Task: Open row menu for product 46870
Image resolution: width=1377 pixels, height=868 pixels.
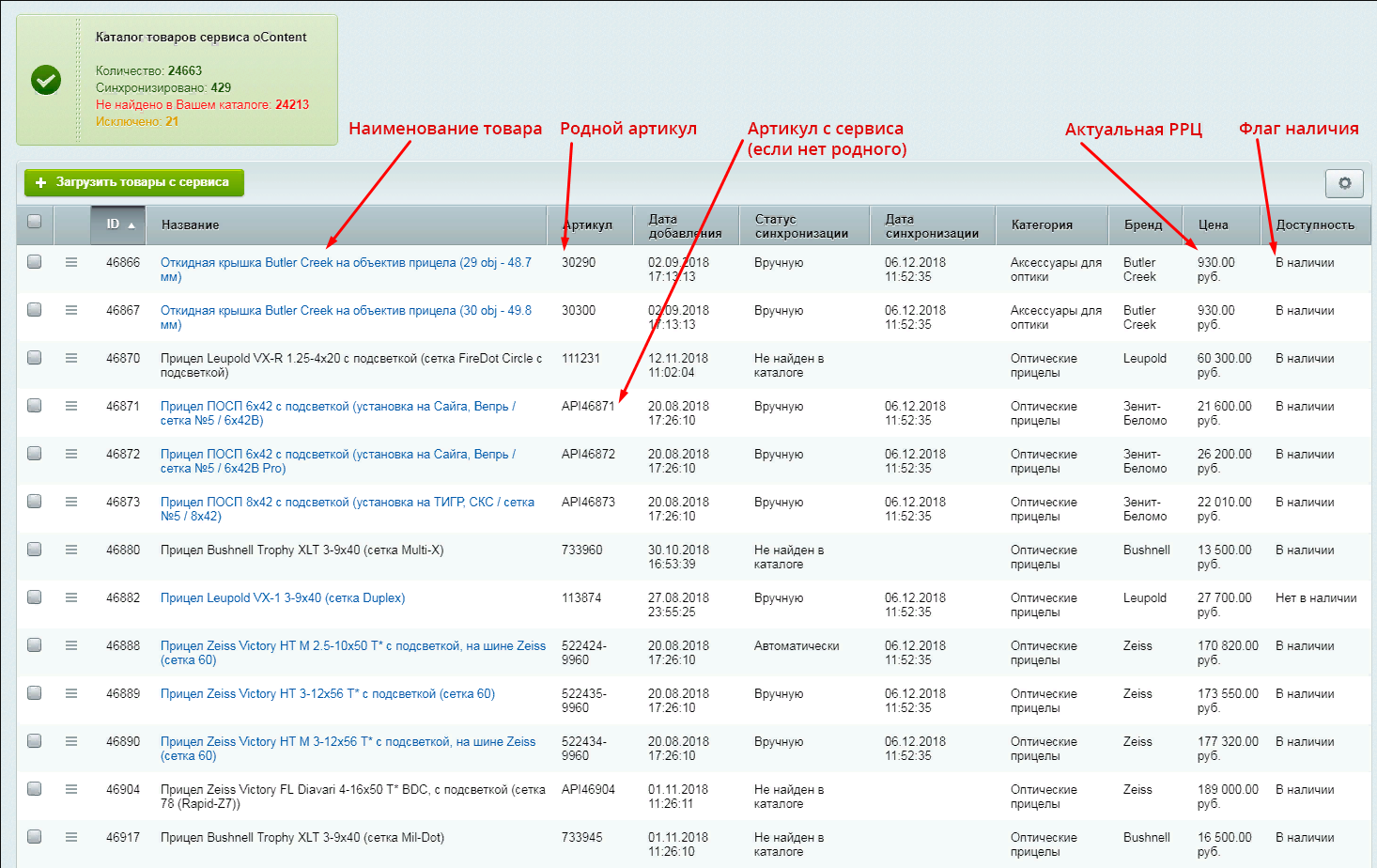Action: (x=71, y=358)
